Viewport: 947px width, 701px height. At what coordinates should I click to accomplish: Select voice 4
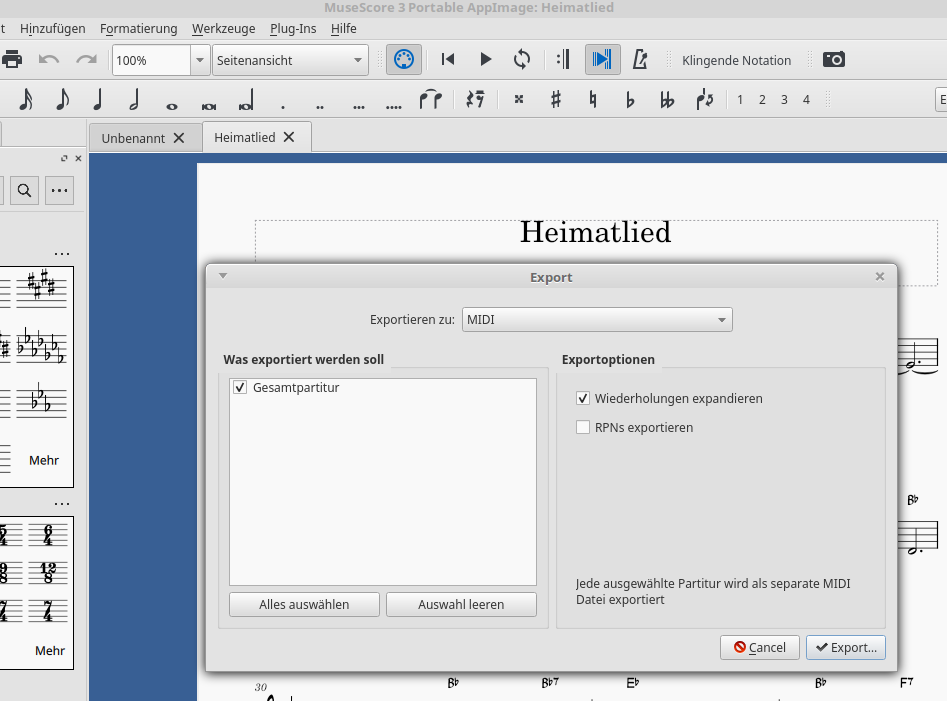click(806, 100)
